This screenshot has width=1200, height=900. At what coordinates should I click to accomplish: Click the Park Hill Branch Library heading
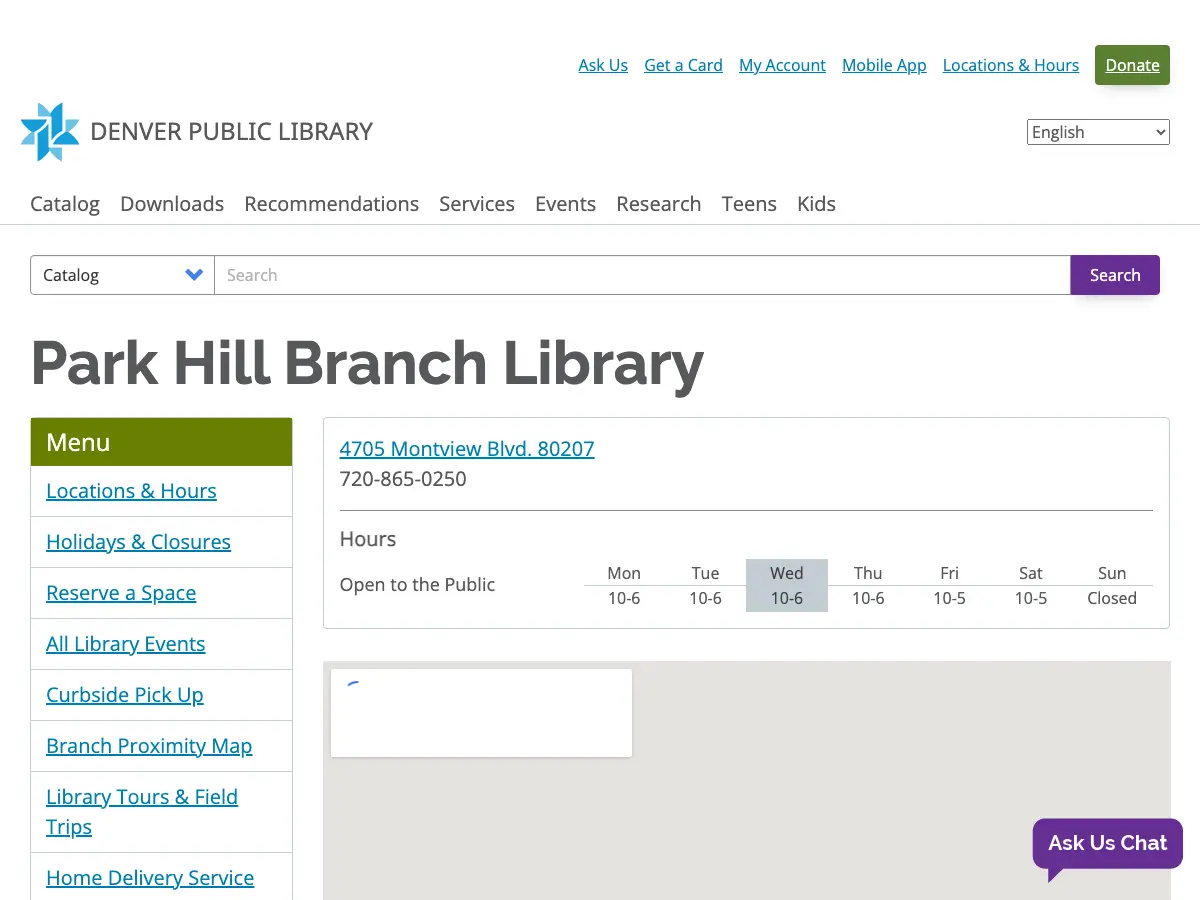(367, 363)
